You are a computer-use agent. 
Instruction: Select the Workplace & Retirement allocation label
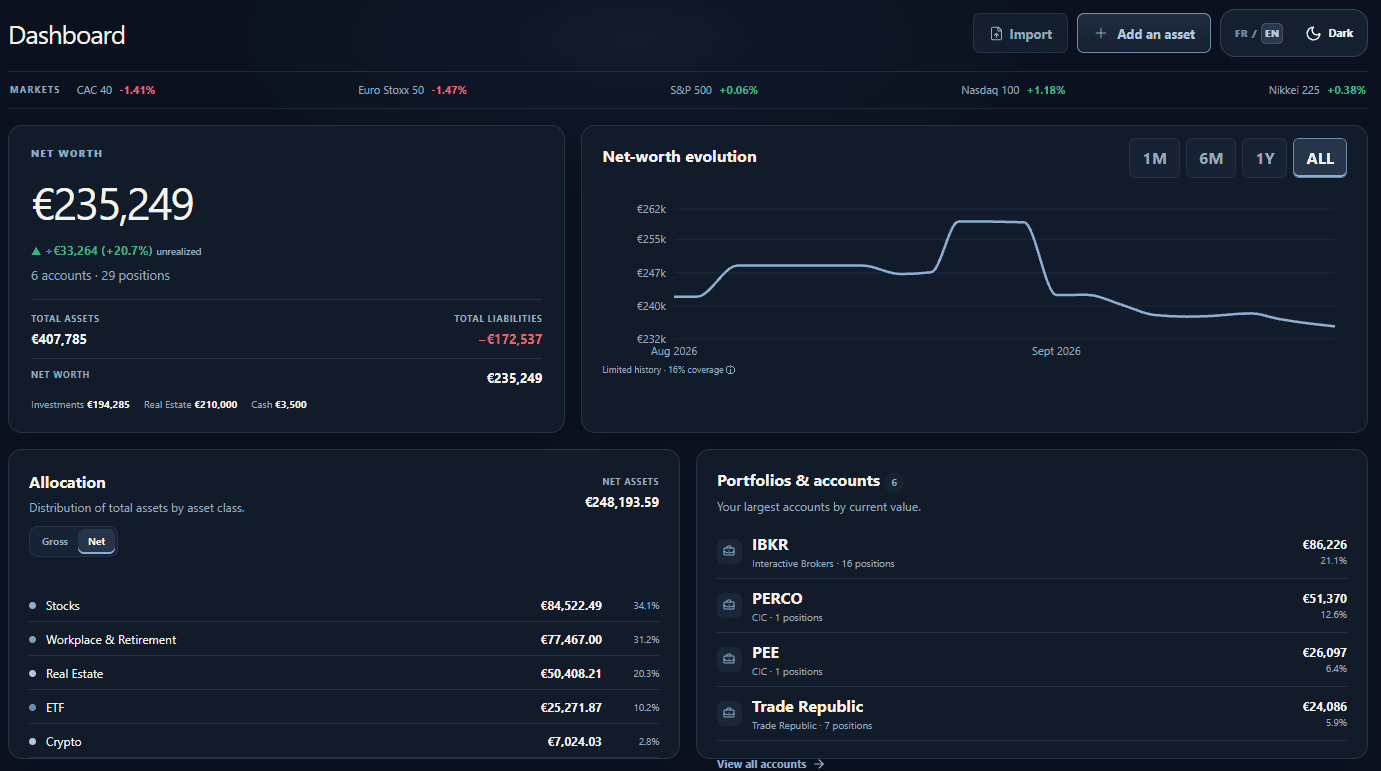tap(111, 640)
